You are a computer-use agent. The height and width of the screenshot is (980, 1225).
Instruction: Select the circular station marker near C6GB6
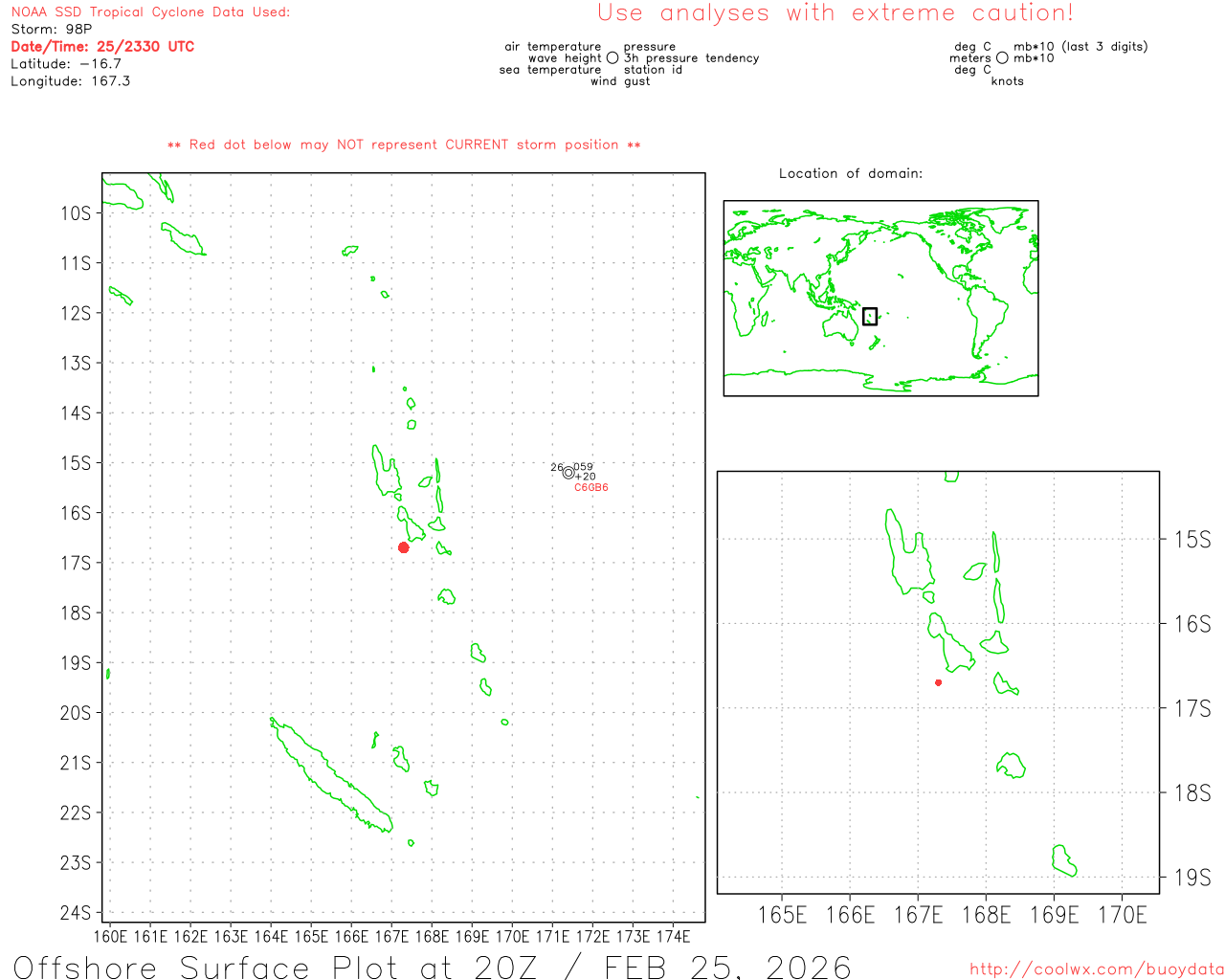(568, 472)
